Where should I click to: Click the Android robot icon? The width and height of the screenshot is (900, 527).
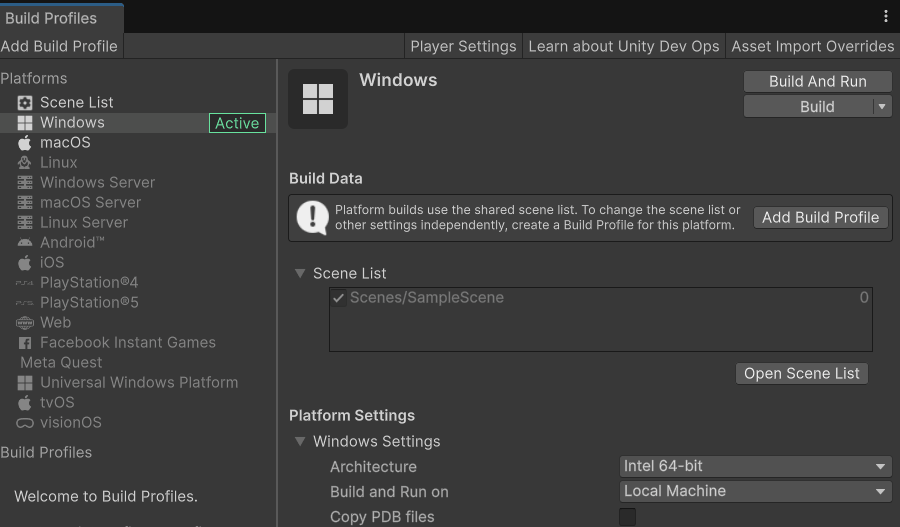tap(25, 243)
